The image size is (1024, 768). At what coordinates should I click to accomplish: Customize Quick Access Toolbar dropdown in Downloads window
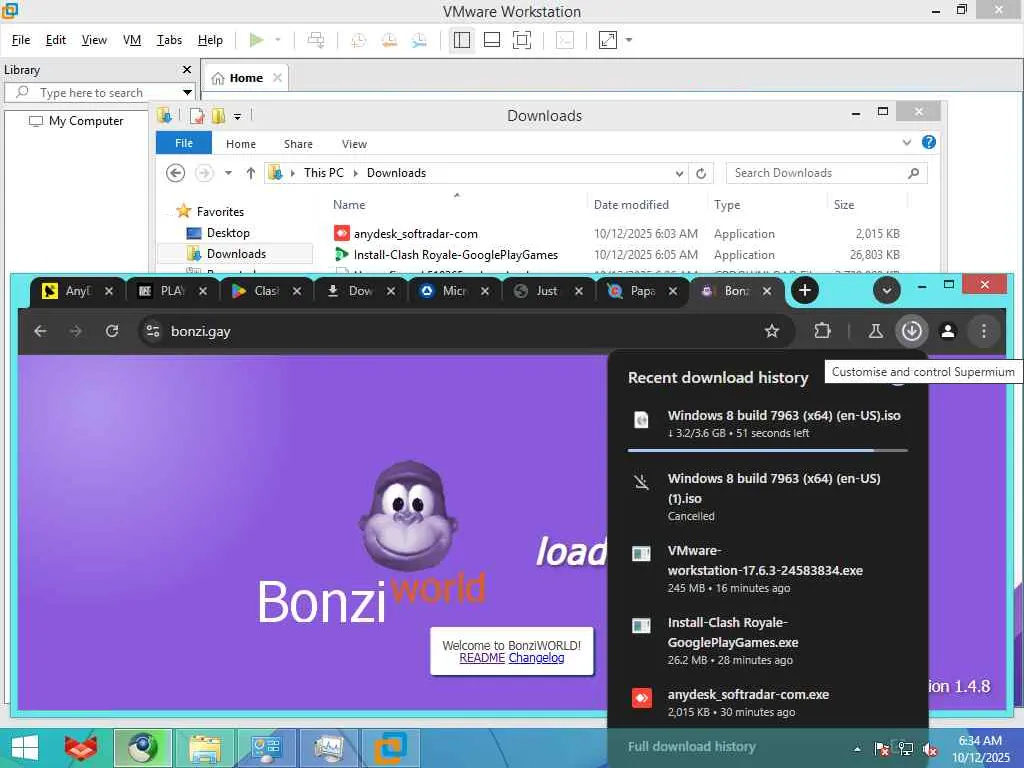238,116
